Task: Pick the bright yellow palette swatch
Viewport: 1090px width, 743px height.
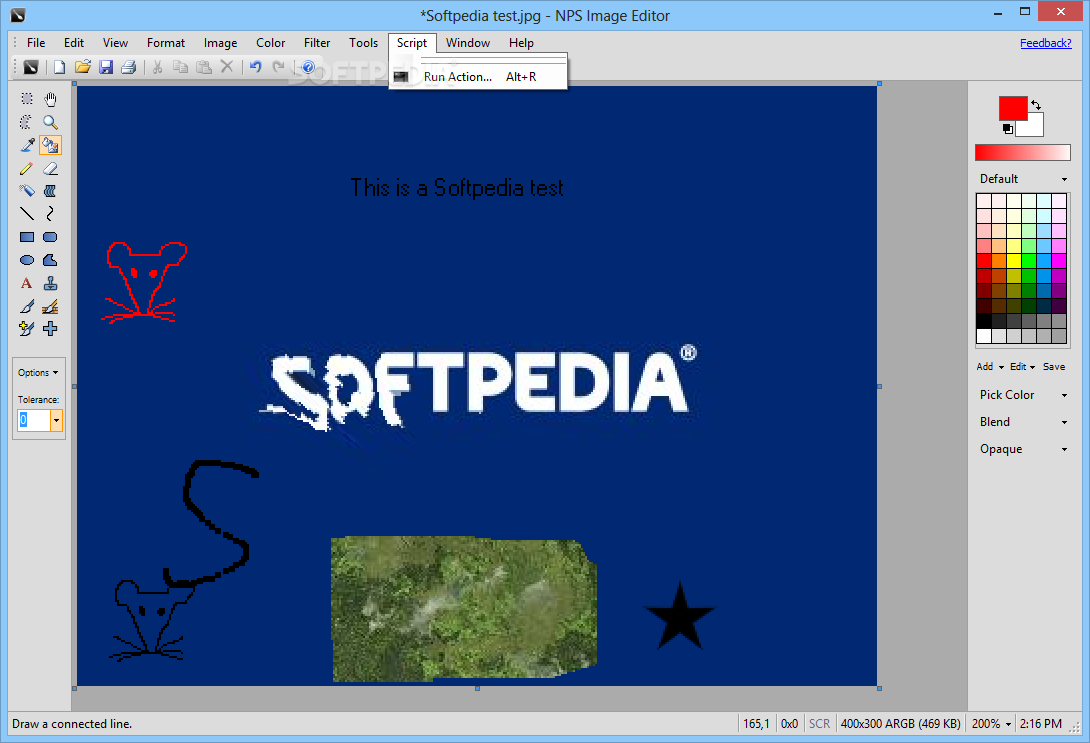Action: point(1014,261)
